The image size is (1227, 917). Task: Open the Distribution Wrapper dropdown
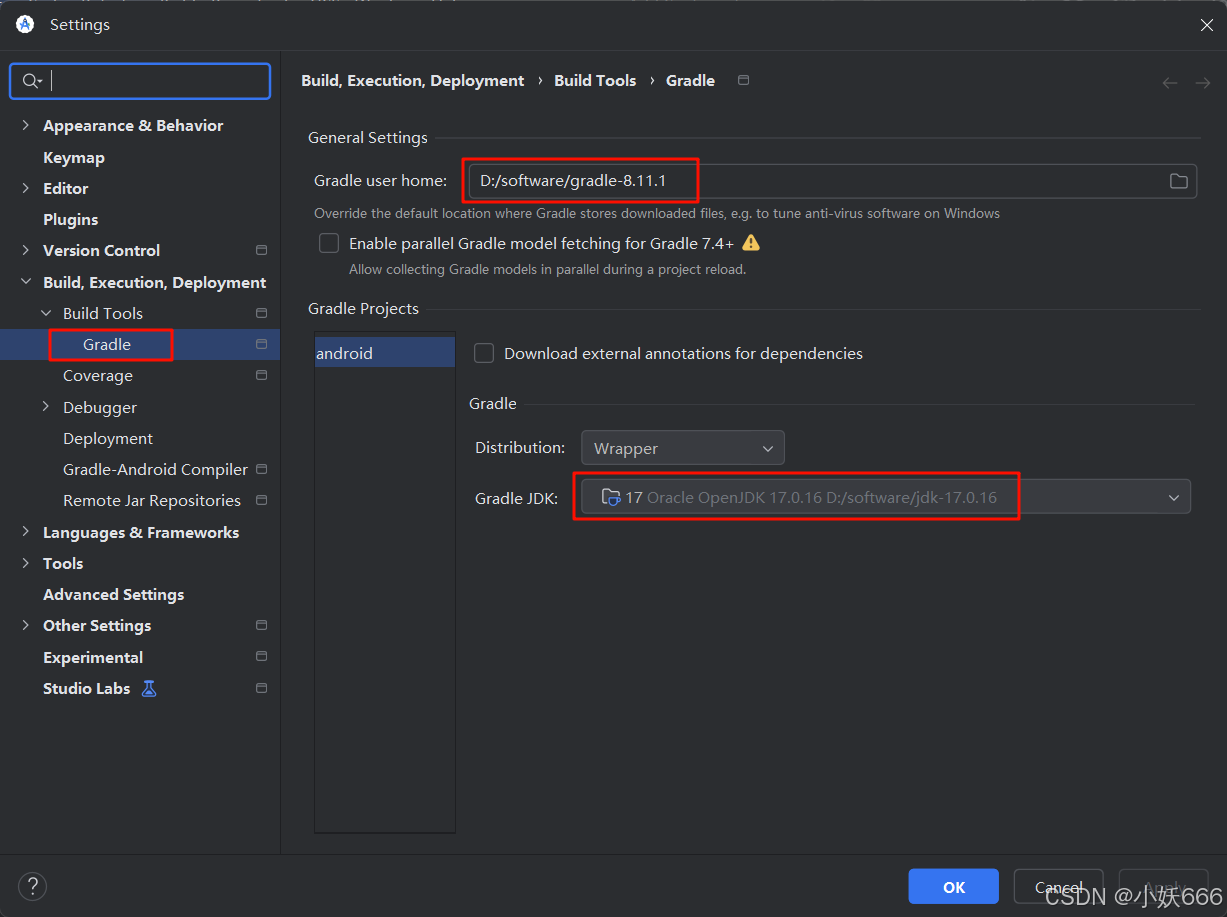click(x=683, y=448)
